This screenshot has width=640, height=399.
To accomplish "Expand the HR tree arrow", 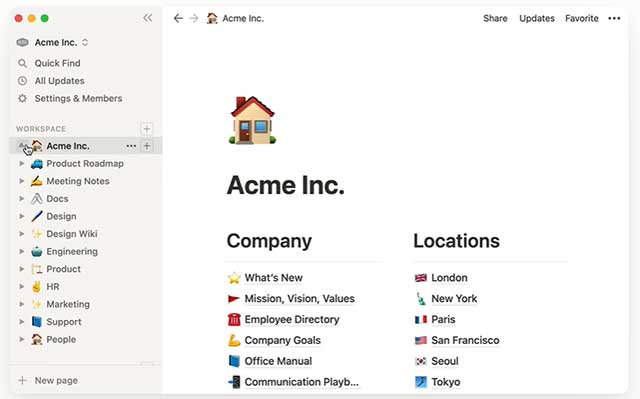I will coord(22,286).
